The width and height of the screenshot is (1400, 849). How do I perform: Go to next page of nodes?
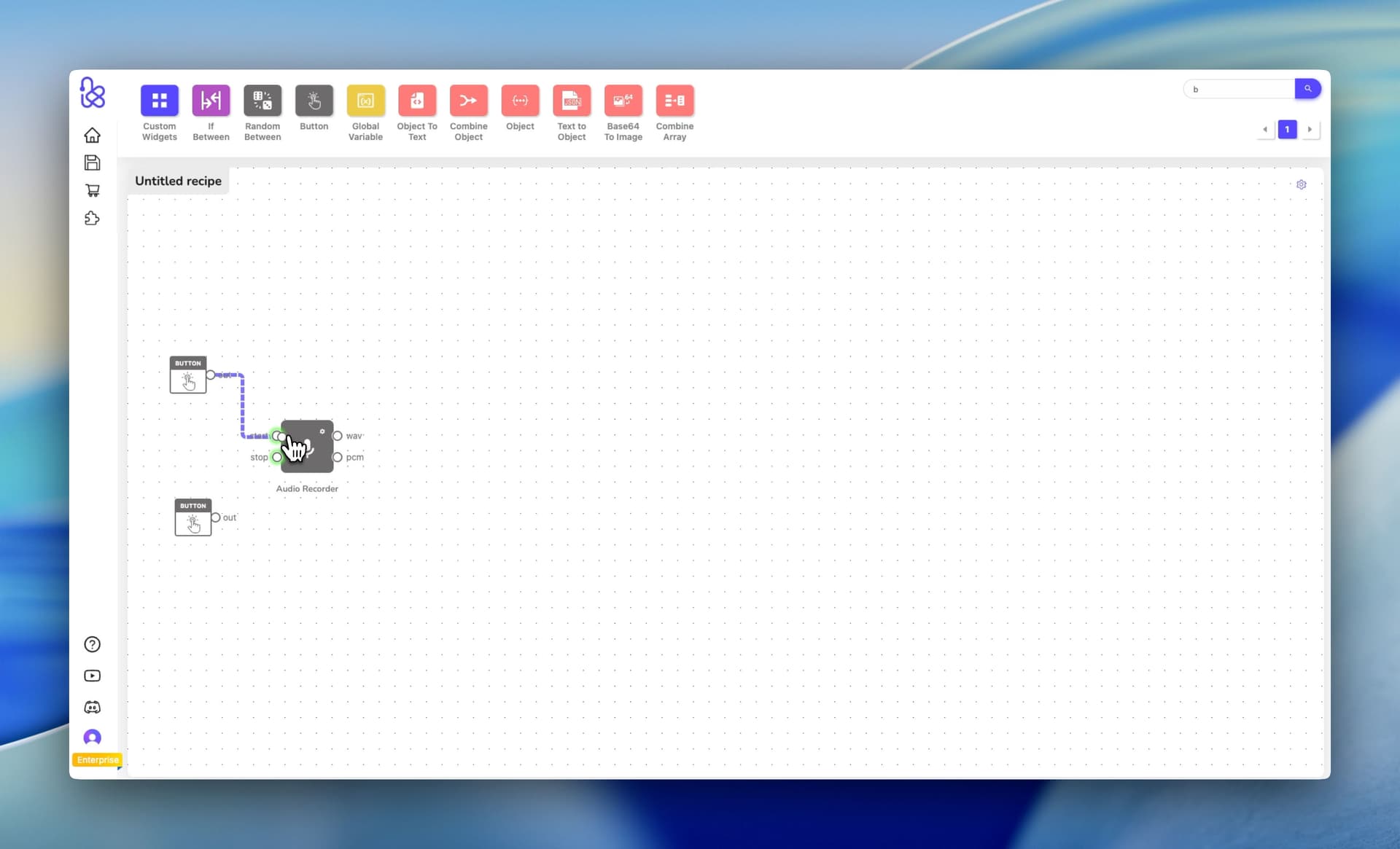point(1310,130)
